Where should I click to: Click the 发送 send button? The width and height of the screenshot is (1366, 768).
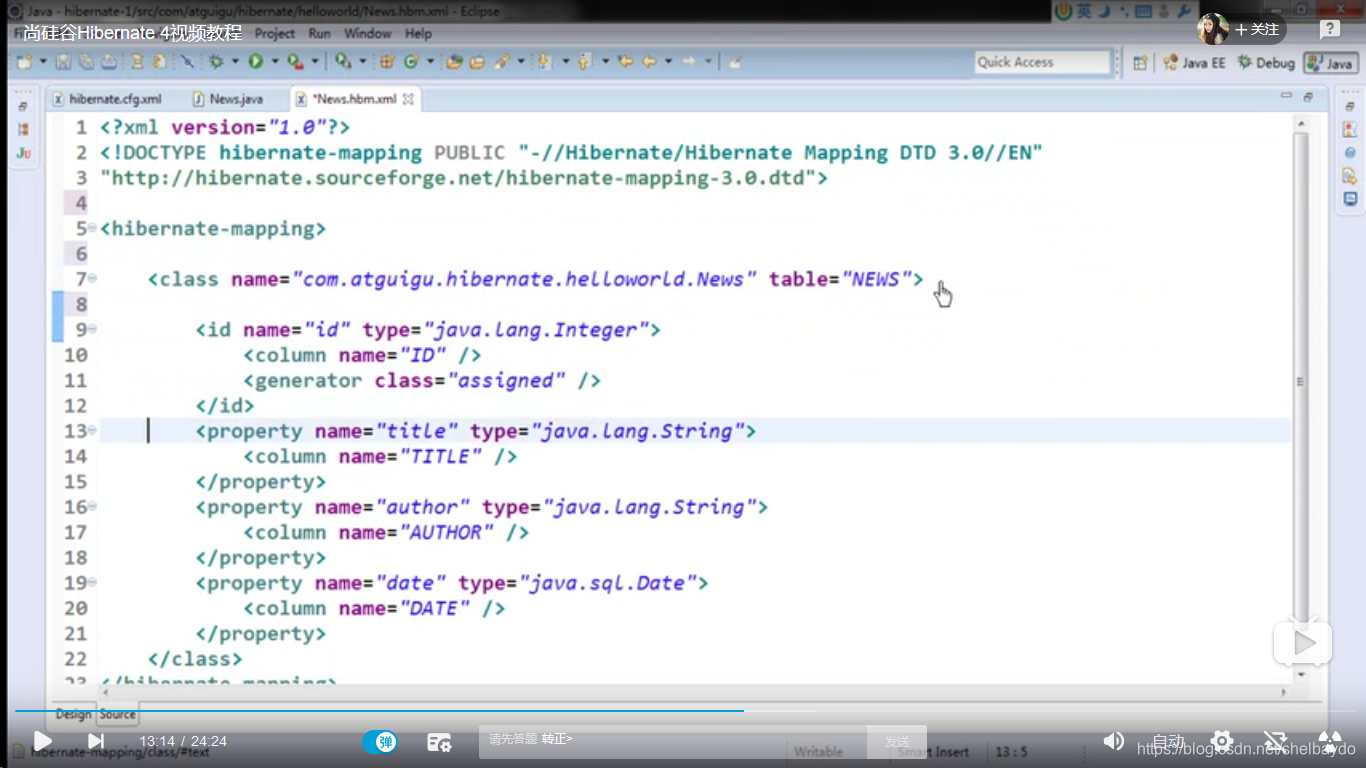coord(897,742)
